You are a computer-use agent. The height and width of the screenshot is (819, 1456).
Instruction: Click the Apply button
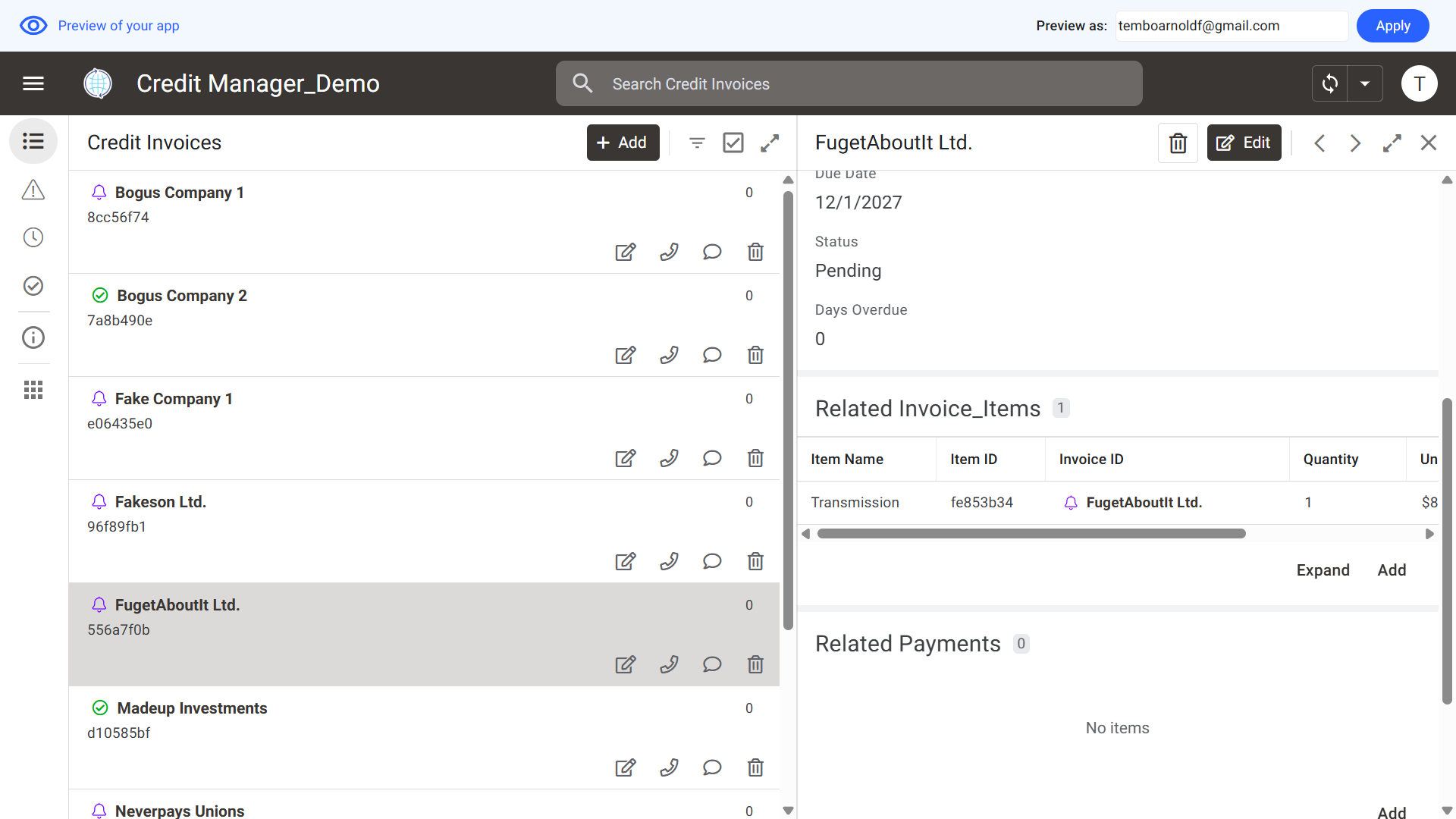[1392, 26]
